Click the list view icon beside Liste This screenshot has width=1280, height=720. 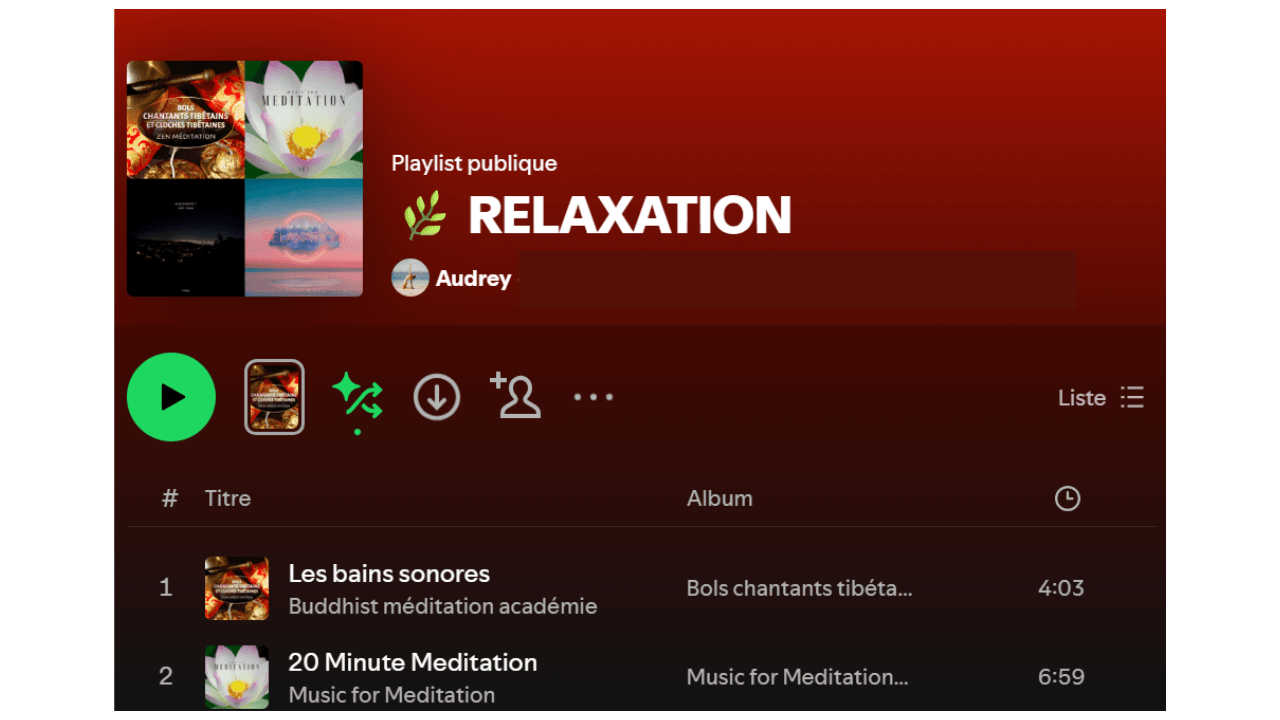point(1132,398)
